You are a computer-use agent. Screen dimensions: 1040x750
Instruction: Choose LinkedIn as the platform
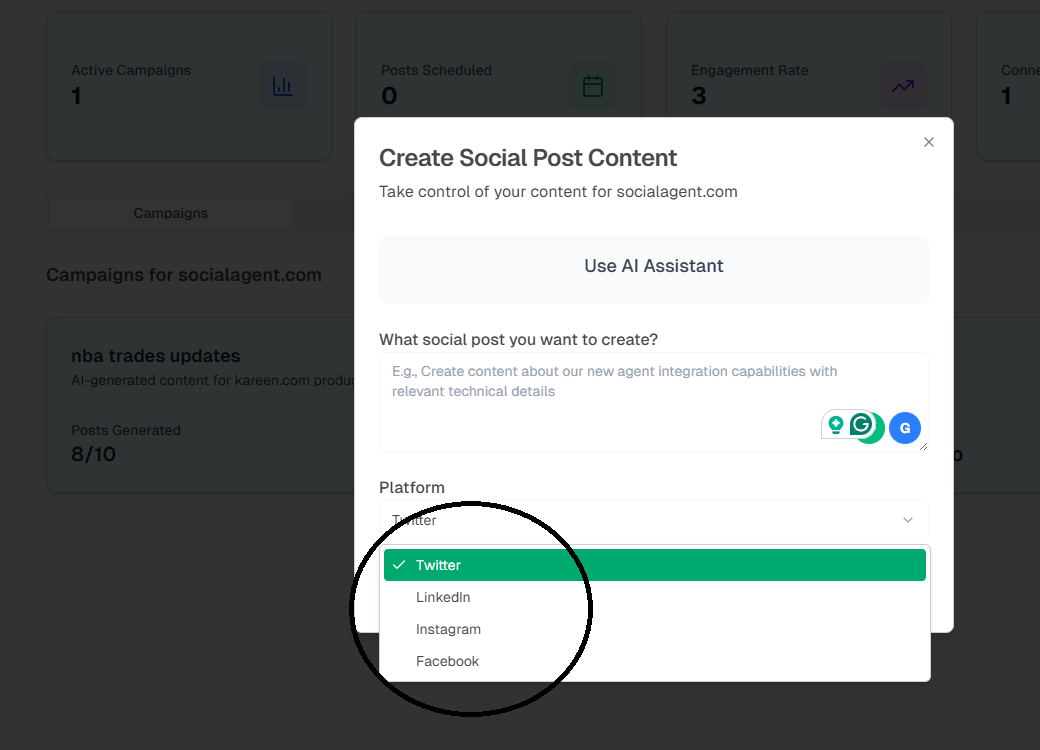coord(443,597)
